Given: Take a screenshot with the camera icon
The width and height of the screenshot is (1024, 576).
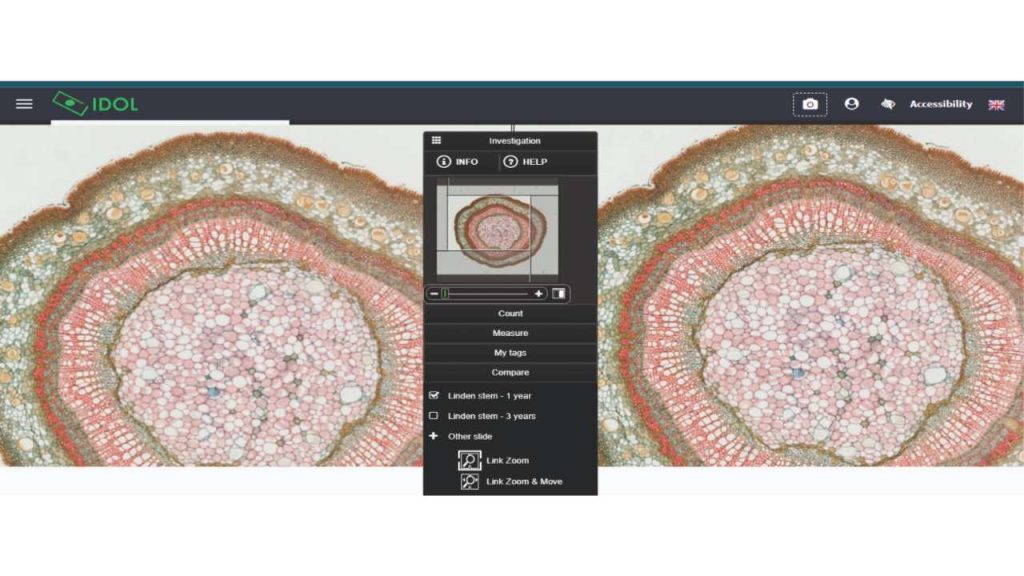Looking at the screenshot, I should click(x=810, y=104).
